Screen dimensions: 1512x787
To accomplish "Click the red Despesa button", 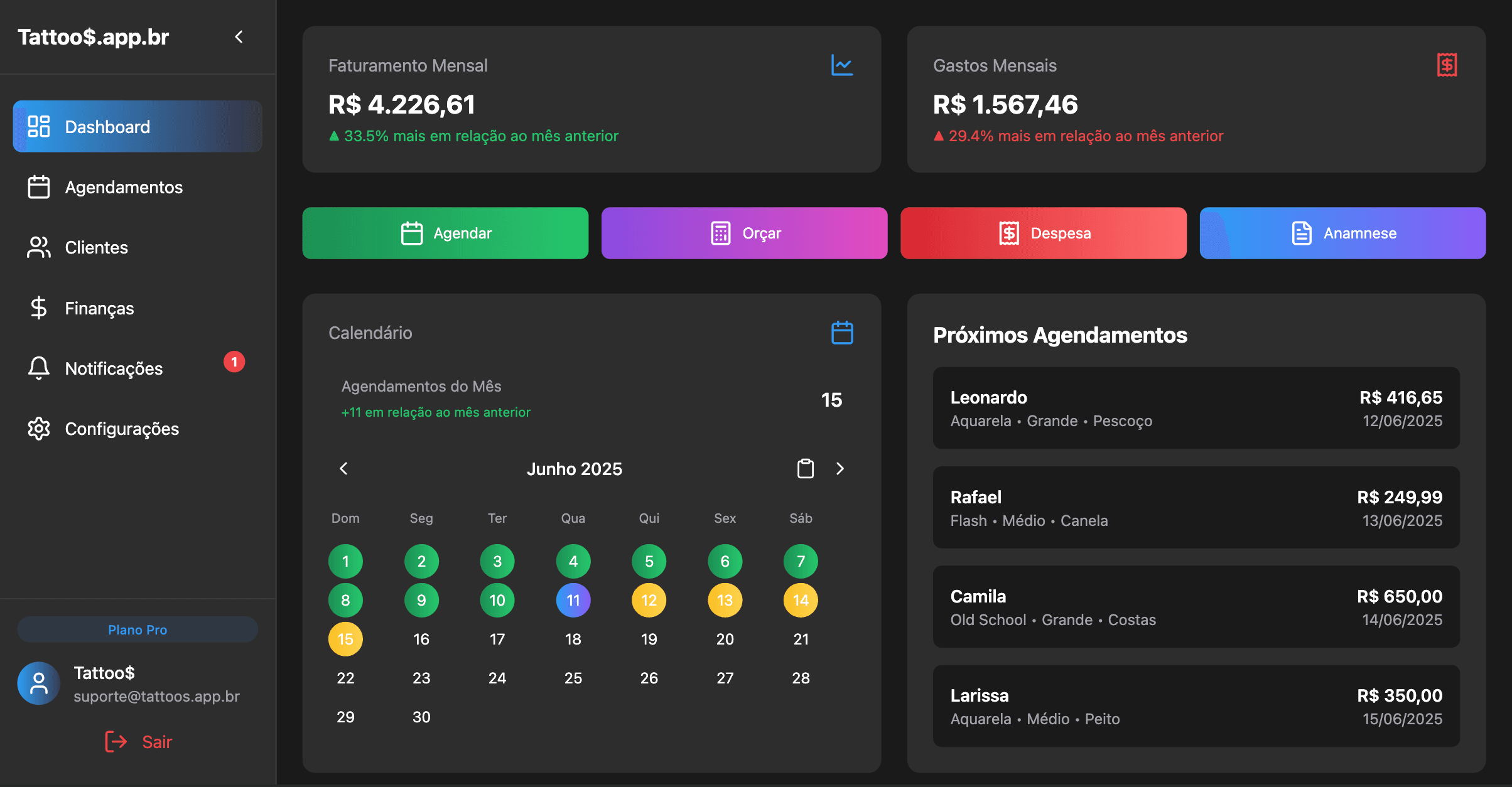I will 1043,233.
